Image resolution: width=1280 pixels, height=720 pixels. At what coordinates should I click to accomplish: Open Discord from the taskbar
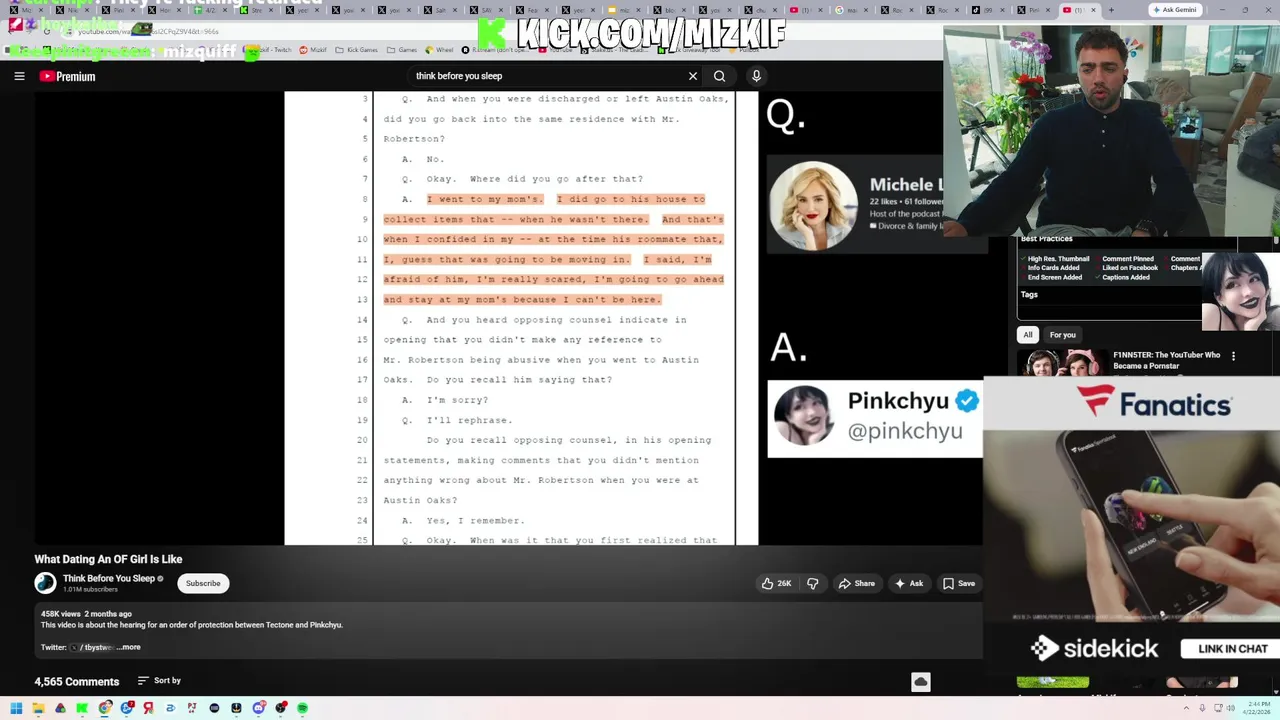point(258,708)
